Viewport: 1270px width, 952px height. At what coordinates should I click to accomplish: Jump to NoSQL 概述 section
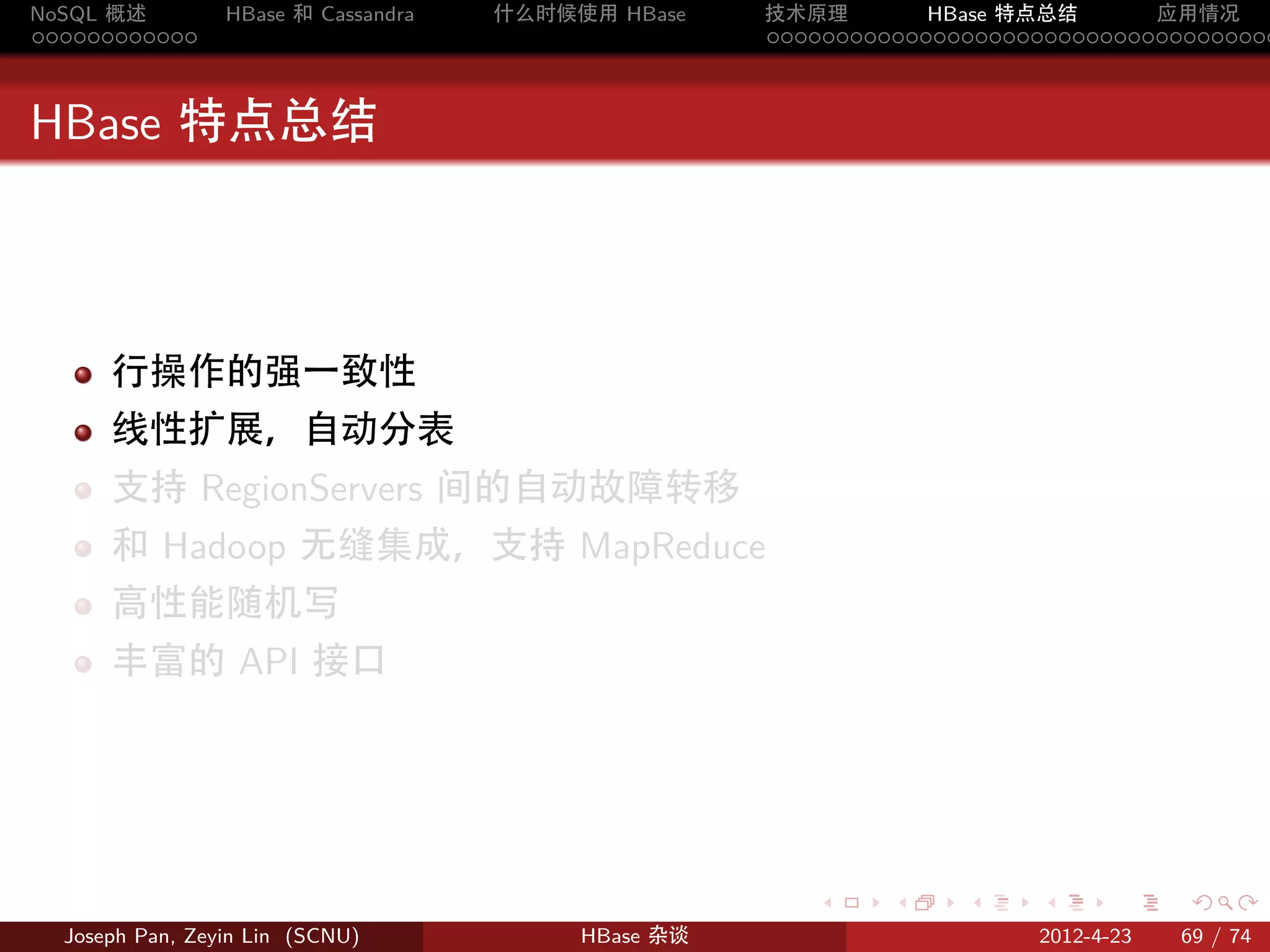89,14
